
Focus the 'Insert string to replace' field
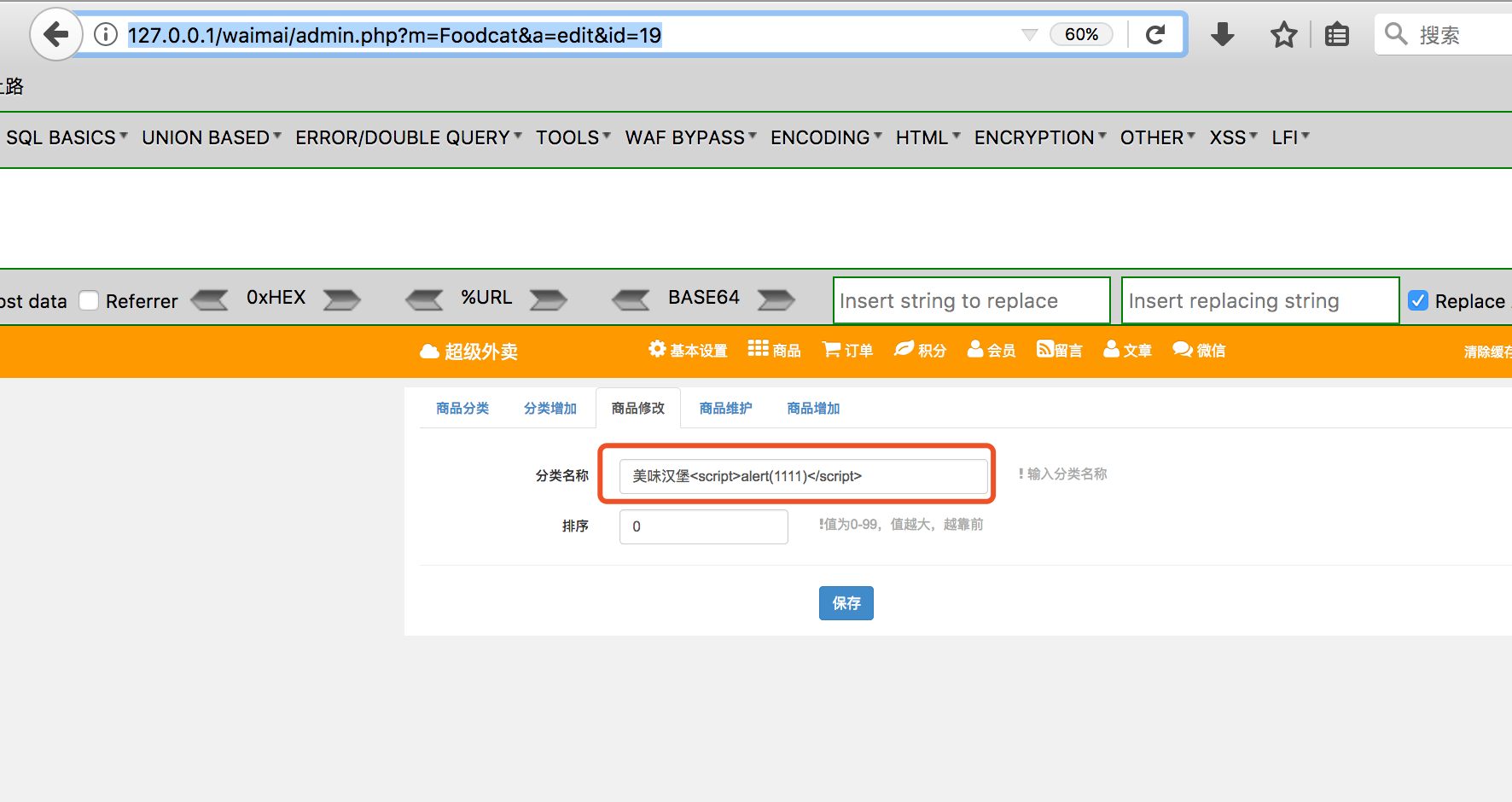[x=972, y=300]
